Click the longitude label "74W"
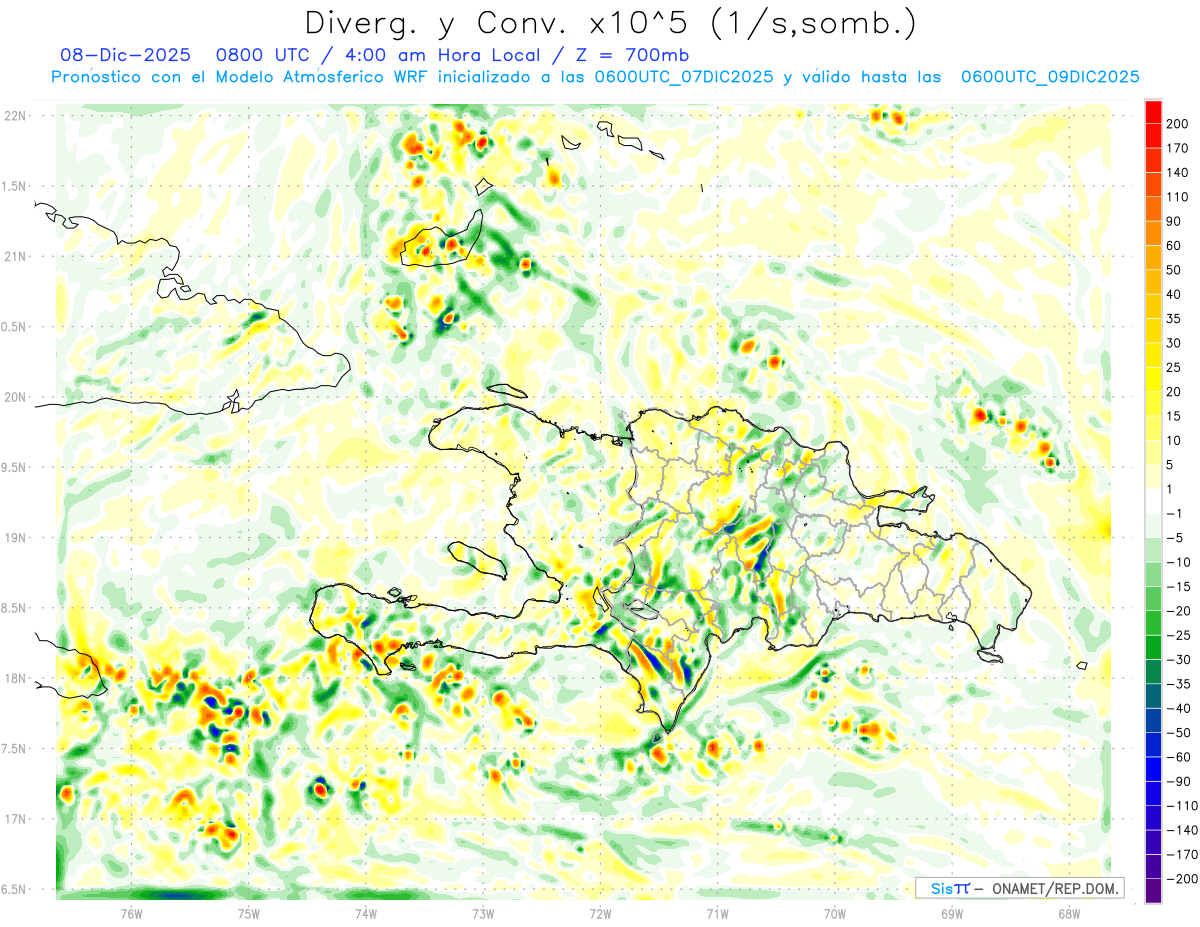This screenshot has height=927, width=1200. (x=366, y=913)
